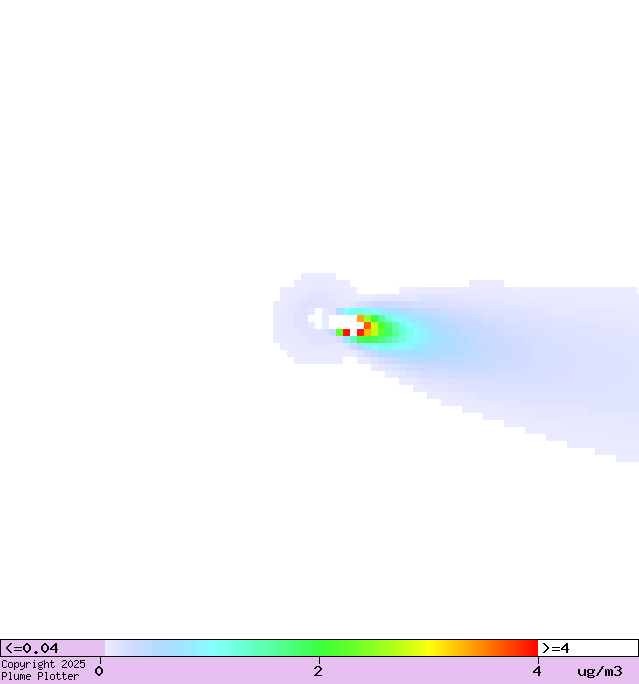The image size is (639, 684).
Task: Click the '2' tick label on the scale
Action: (x=318, y=671)
